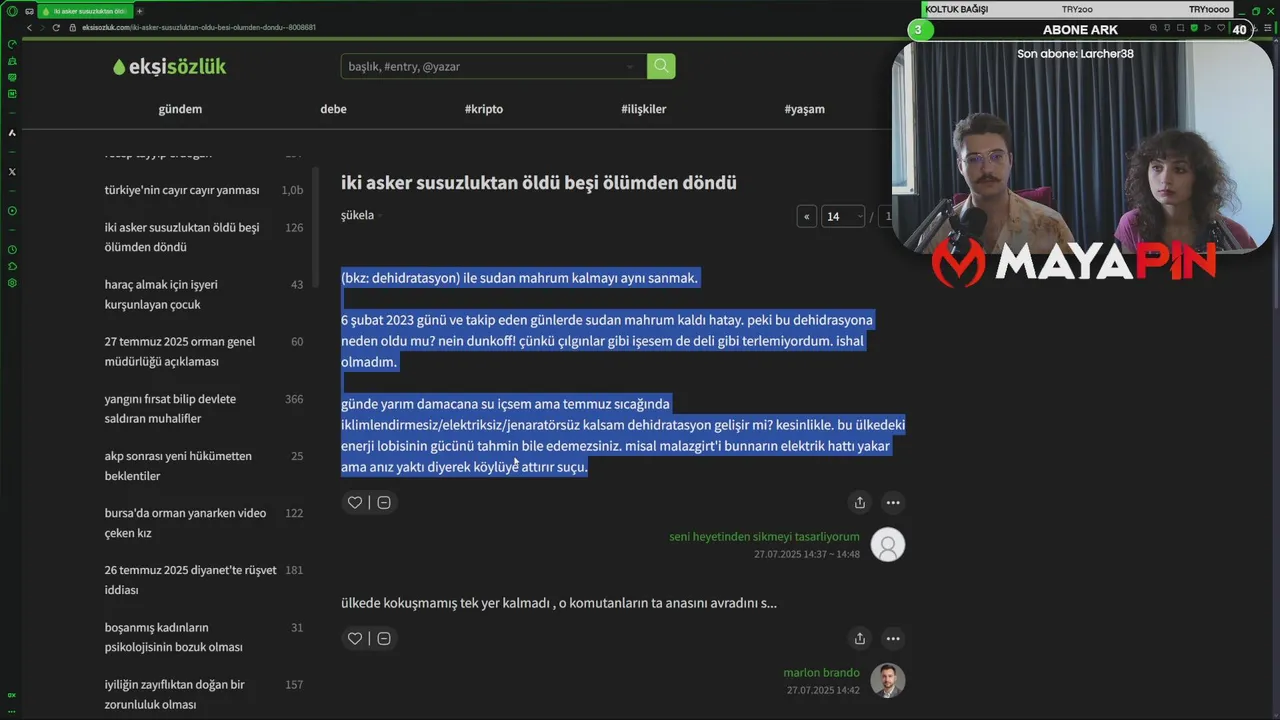This screenshot has width=1280, height=720.
Task: Open topic yangını fırsat bilip devlete saldıran muhalifler
Action: 170,408
